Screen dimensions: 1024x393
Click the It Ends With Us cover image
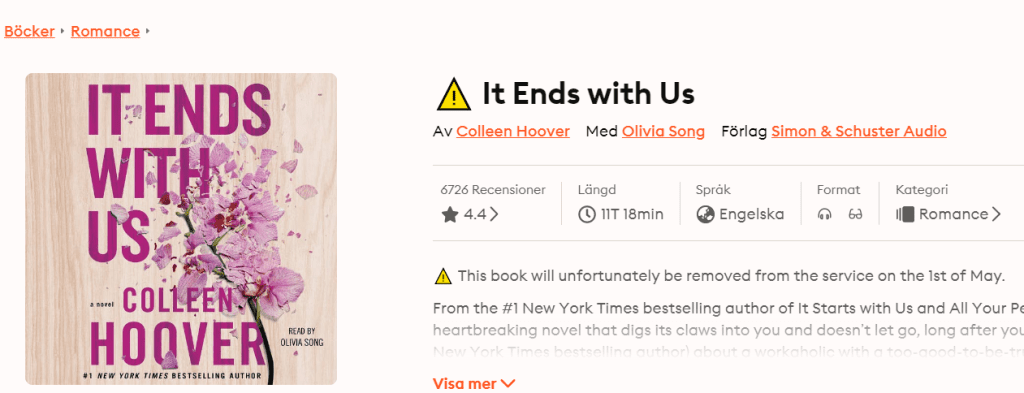click(x=181, y=229)
